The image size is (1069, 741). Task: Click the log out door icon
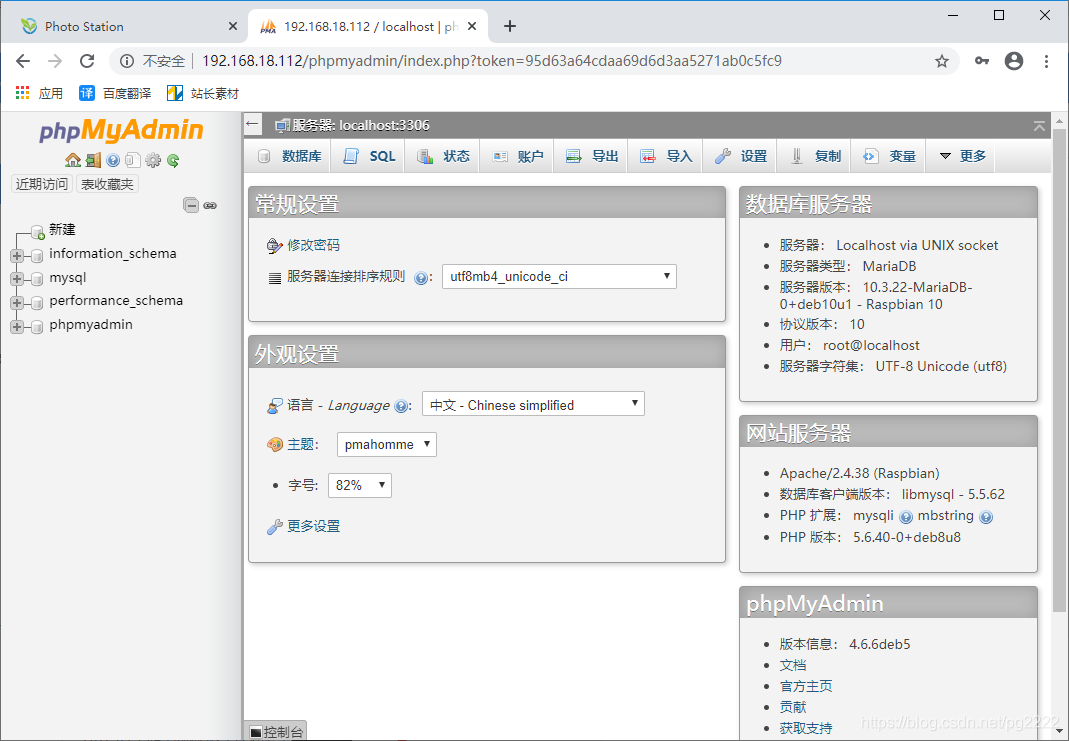pyautogui.click(x=93, y=160)
